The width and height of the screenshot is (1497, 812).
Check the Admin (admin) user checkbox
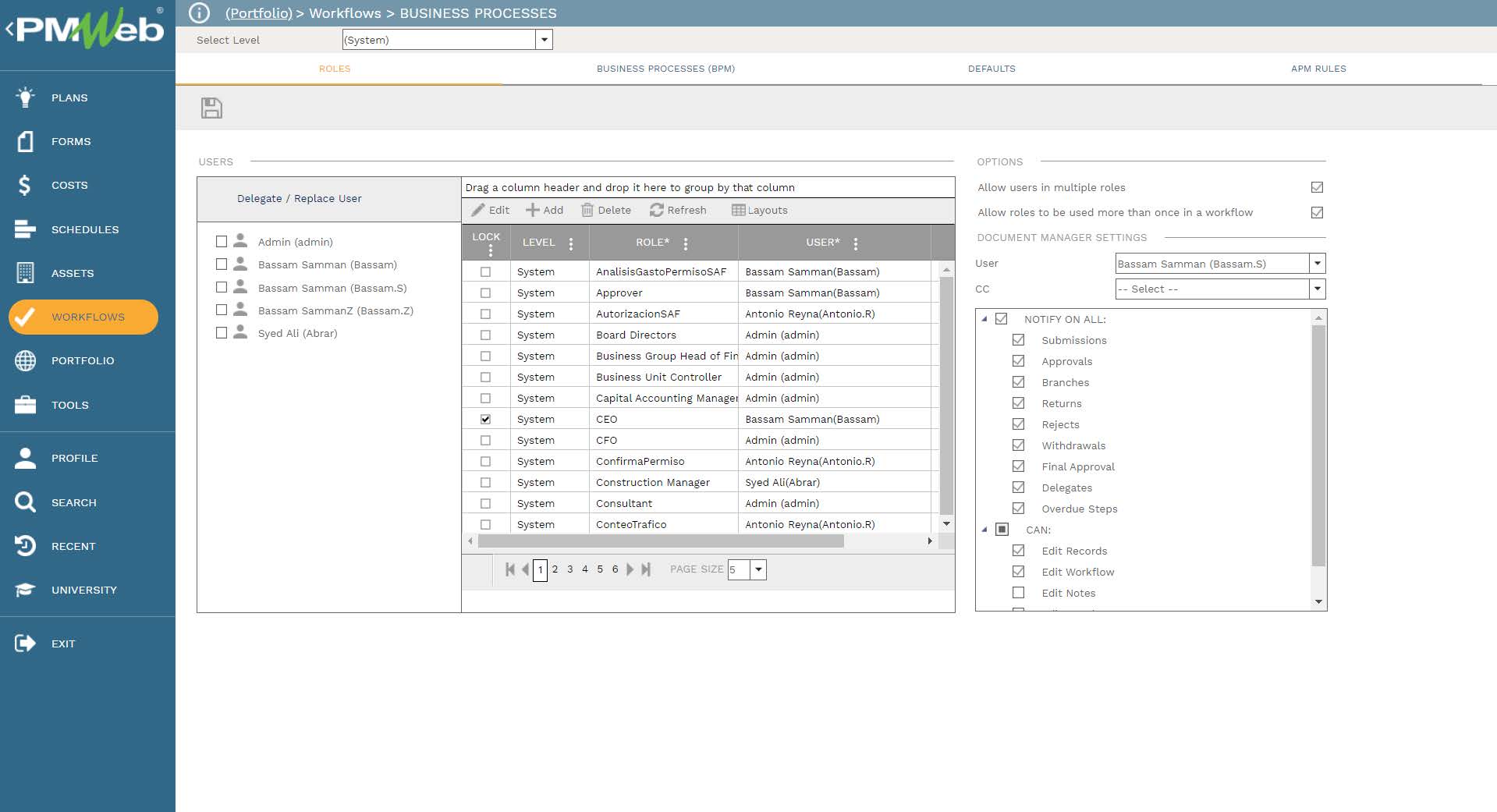point(222,242)
